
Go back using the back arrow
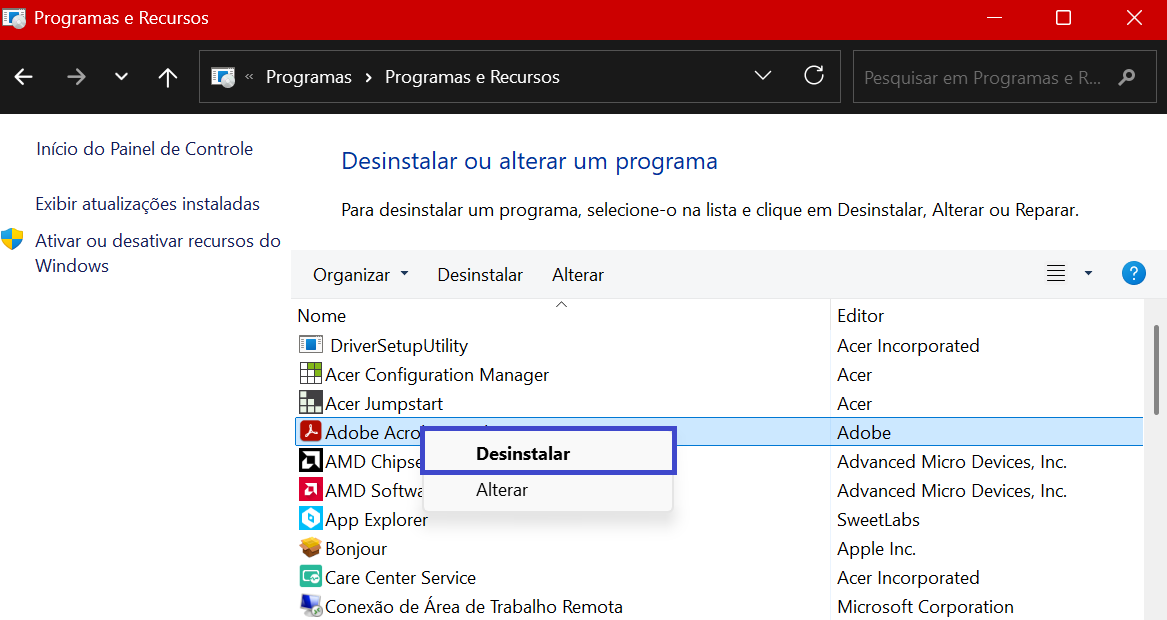pyautogui.click(x=24, y=77)
